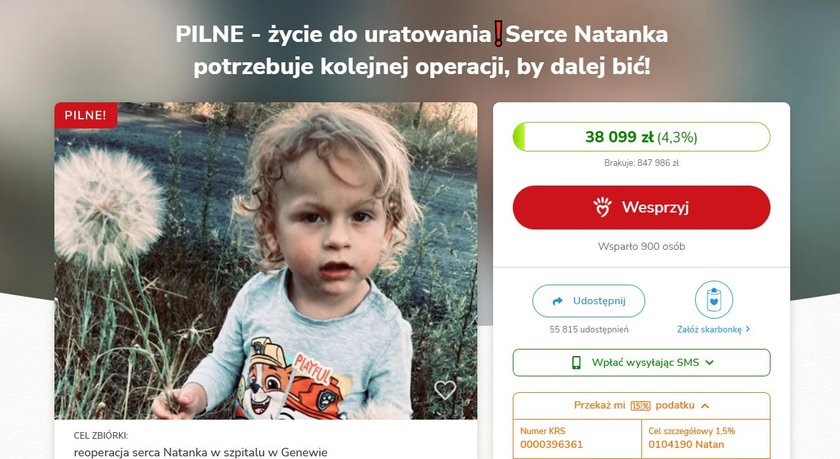Click the Wsparło 900 osób supporters text
The height and width of the screenshot is (459, 840).
[x=641, y=246]
